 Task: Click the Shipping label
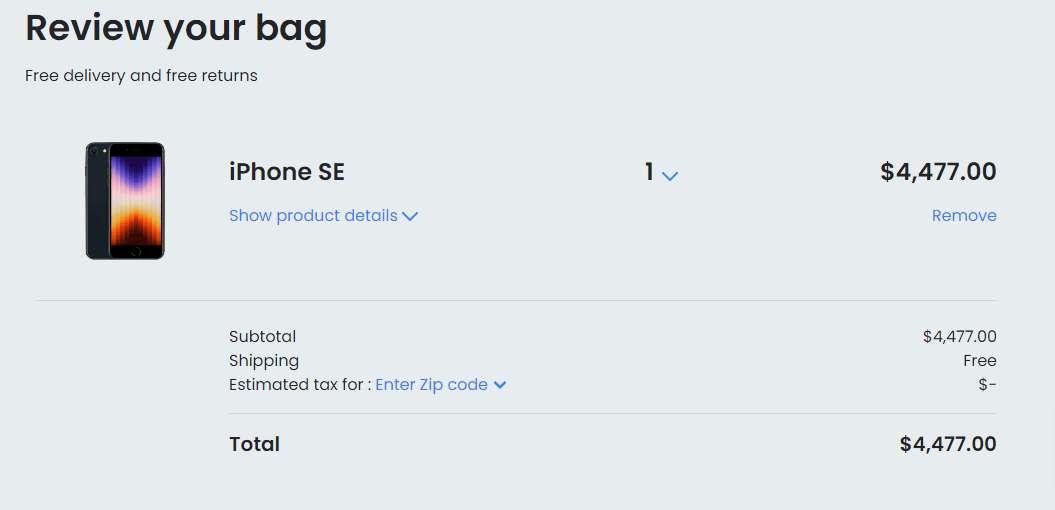coord(264,361)
